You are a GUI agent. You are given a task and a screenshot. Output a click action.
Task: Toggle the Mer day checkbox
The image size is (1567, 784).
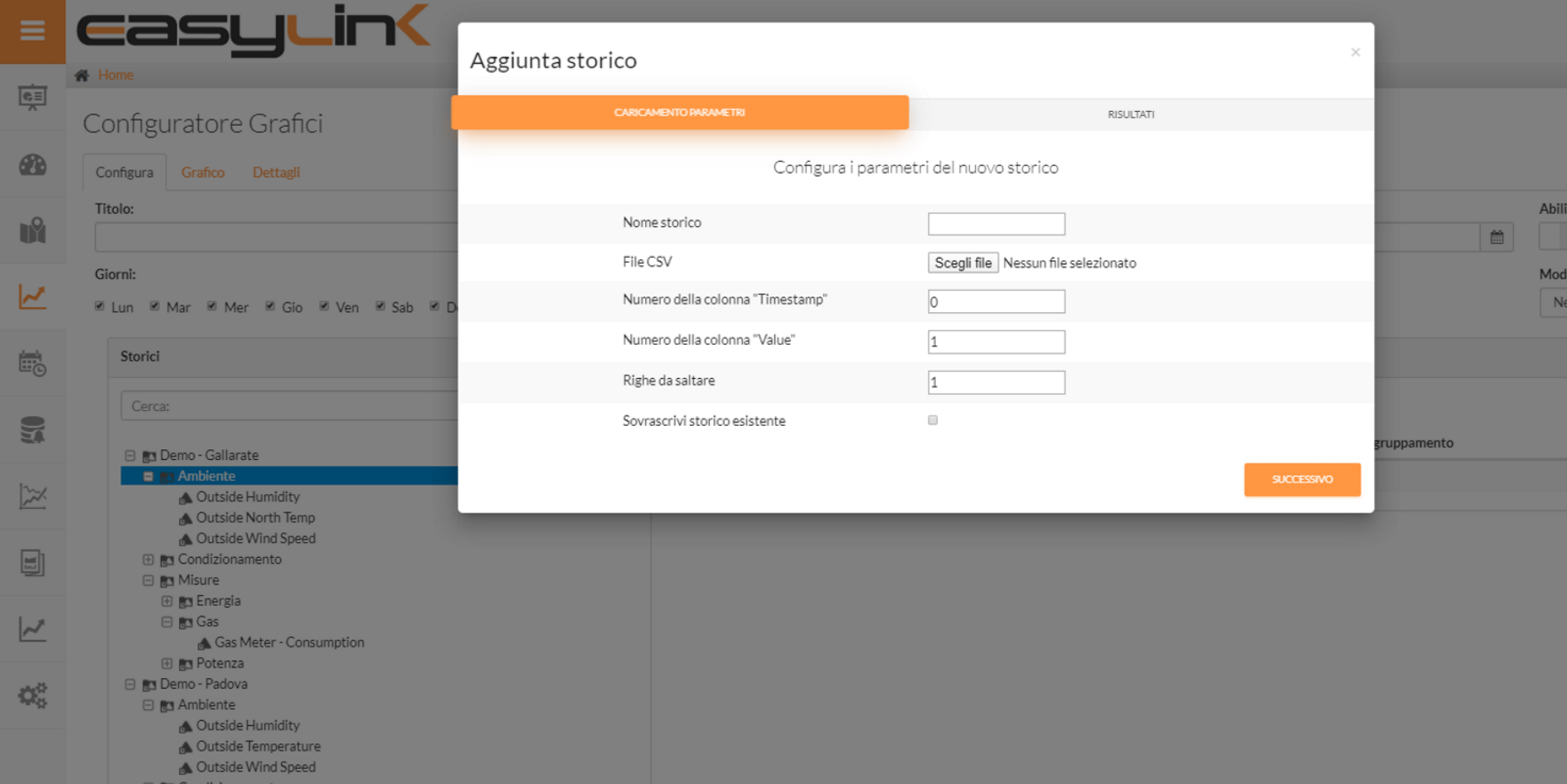pyautogui.click(x=212, y=306)
